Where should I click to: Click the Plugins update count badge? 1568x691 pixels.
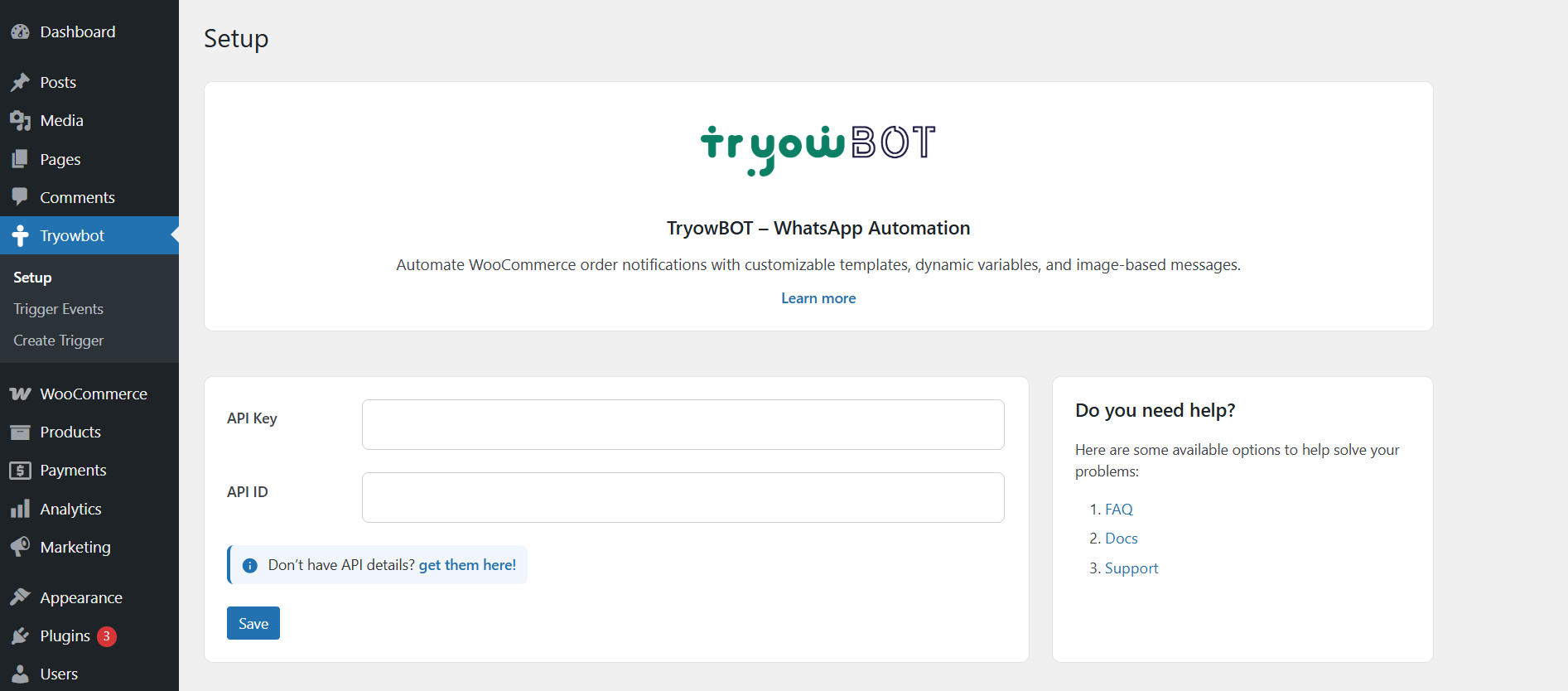tap(107, 636)
